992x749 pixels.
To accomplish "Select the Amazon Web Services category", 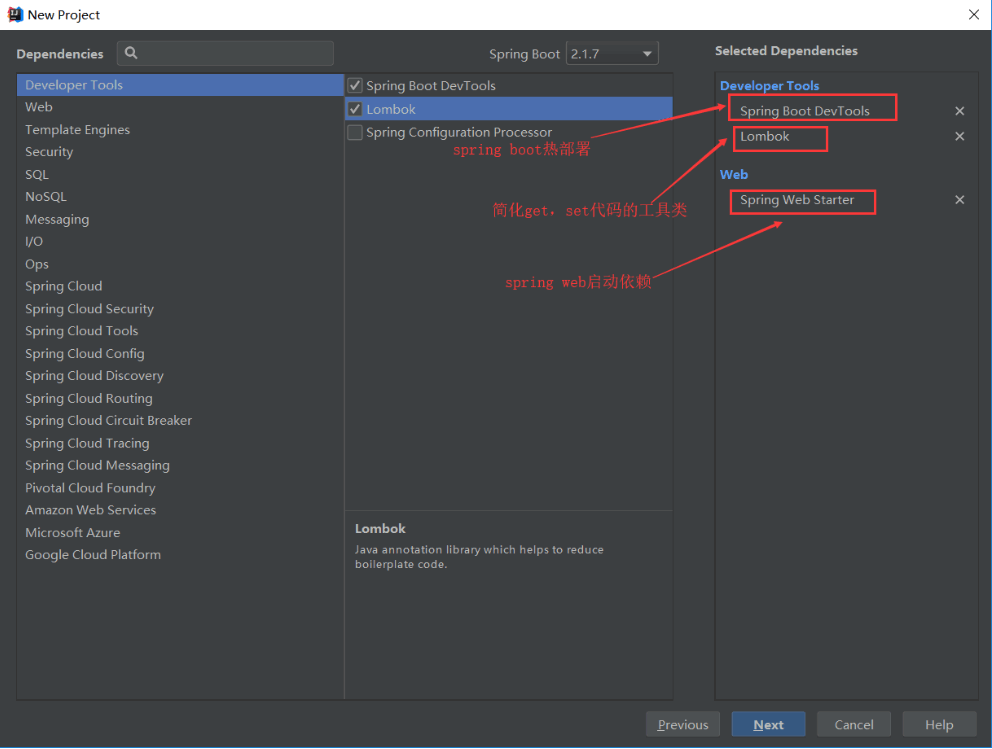I will 180,510.
